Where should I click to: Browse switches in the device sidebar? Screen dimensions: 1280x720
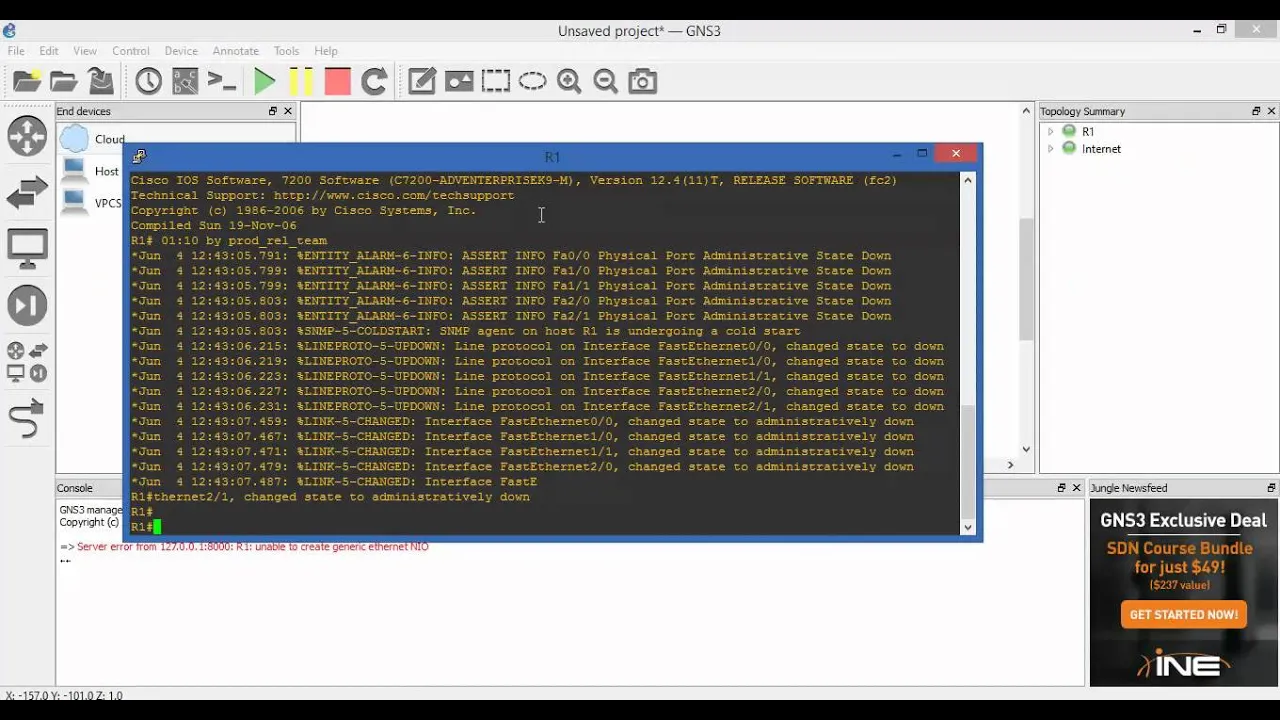coord(27,192)
